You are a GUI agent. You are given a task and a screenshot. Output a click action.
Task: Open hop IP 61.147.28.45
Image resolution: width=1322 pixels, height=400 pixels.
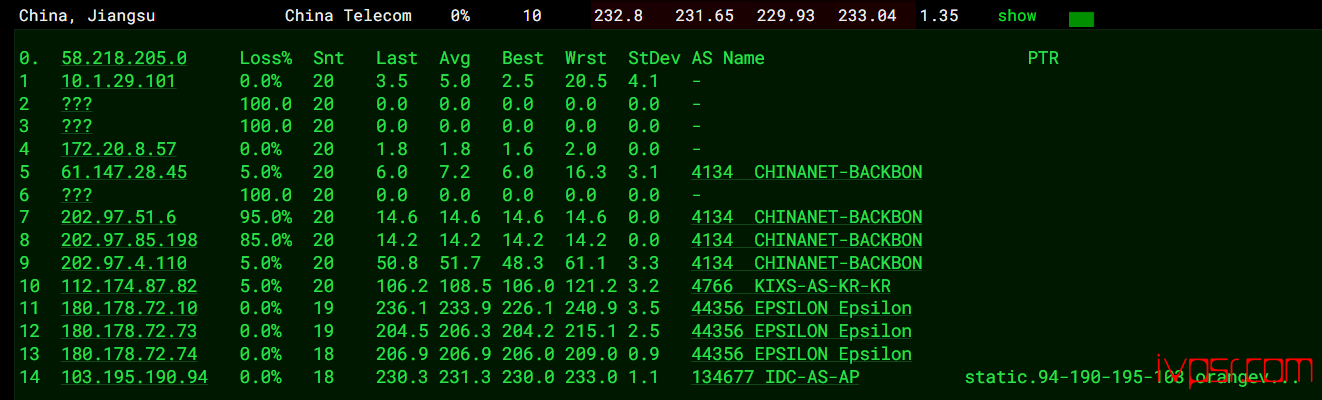tap(124, 172)
